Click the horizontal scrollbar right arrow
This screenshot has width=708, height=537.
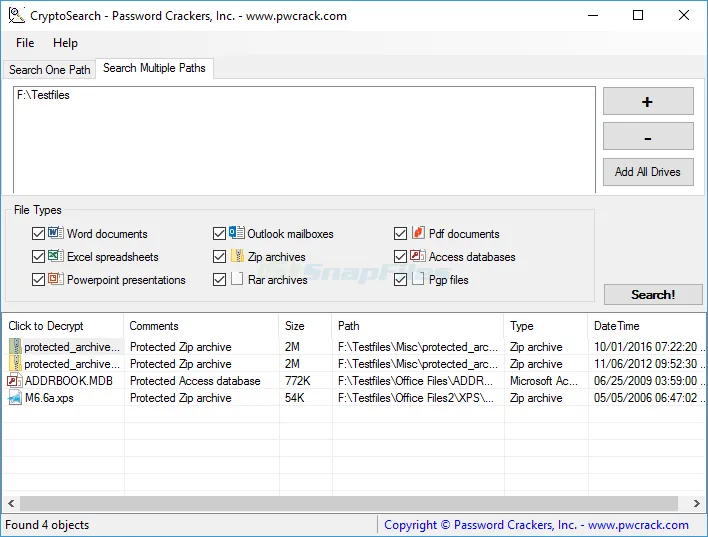697,503
